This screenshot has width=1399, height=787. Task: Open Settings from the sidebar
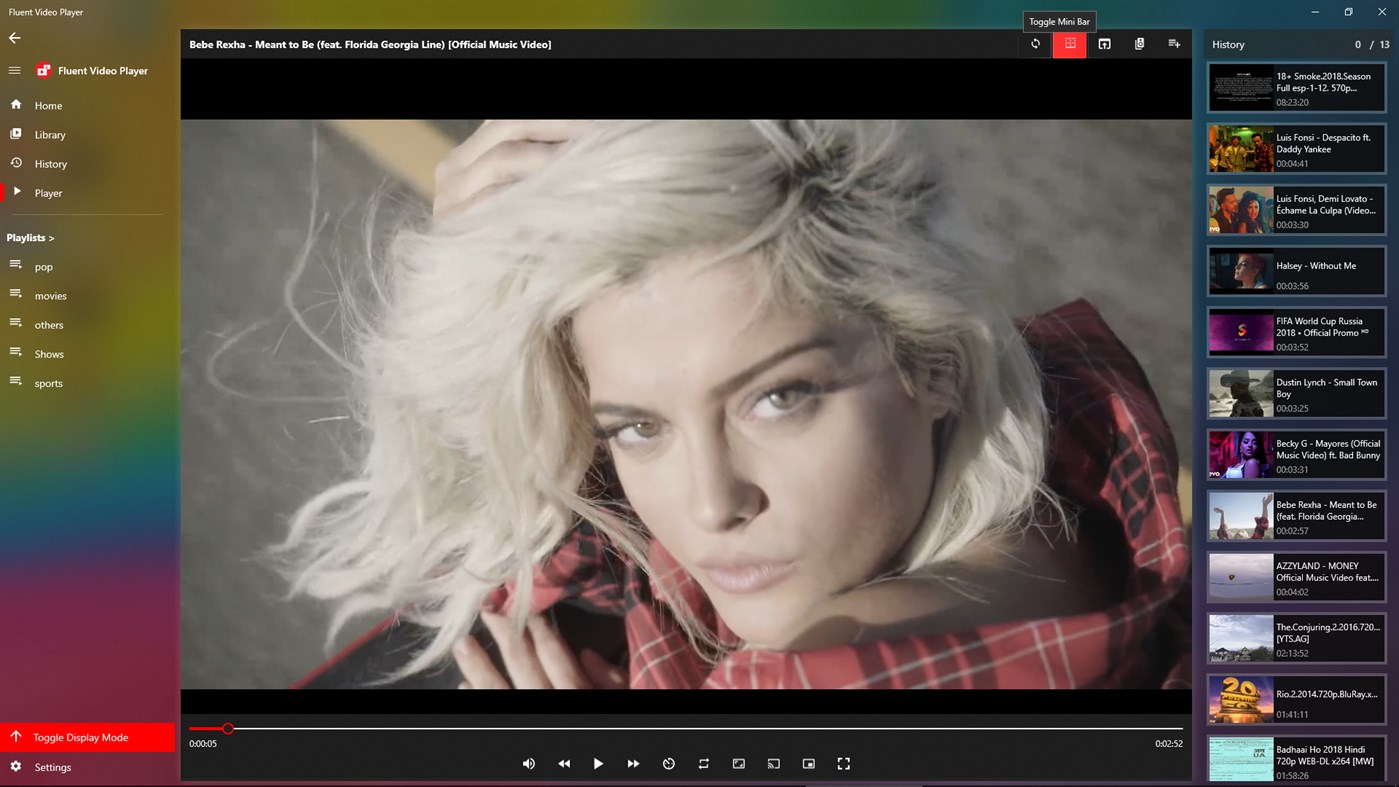coord(50,767)
